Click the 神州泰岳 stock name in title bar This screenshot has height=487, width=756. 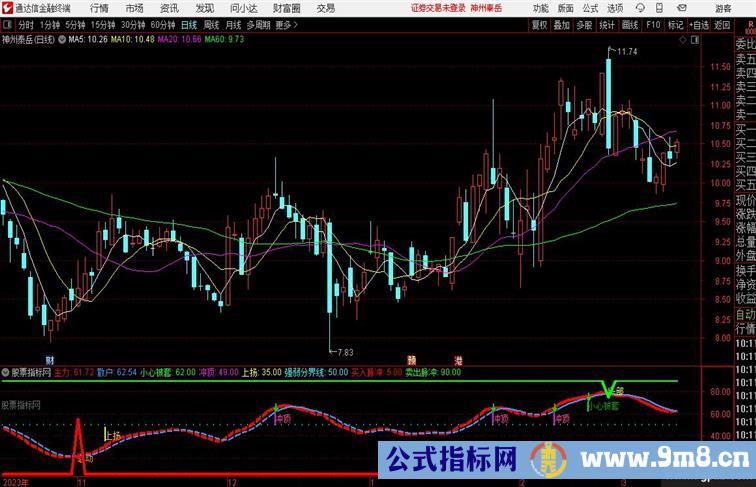[x=486, y=8]
